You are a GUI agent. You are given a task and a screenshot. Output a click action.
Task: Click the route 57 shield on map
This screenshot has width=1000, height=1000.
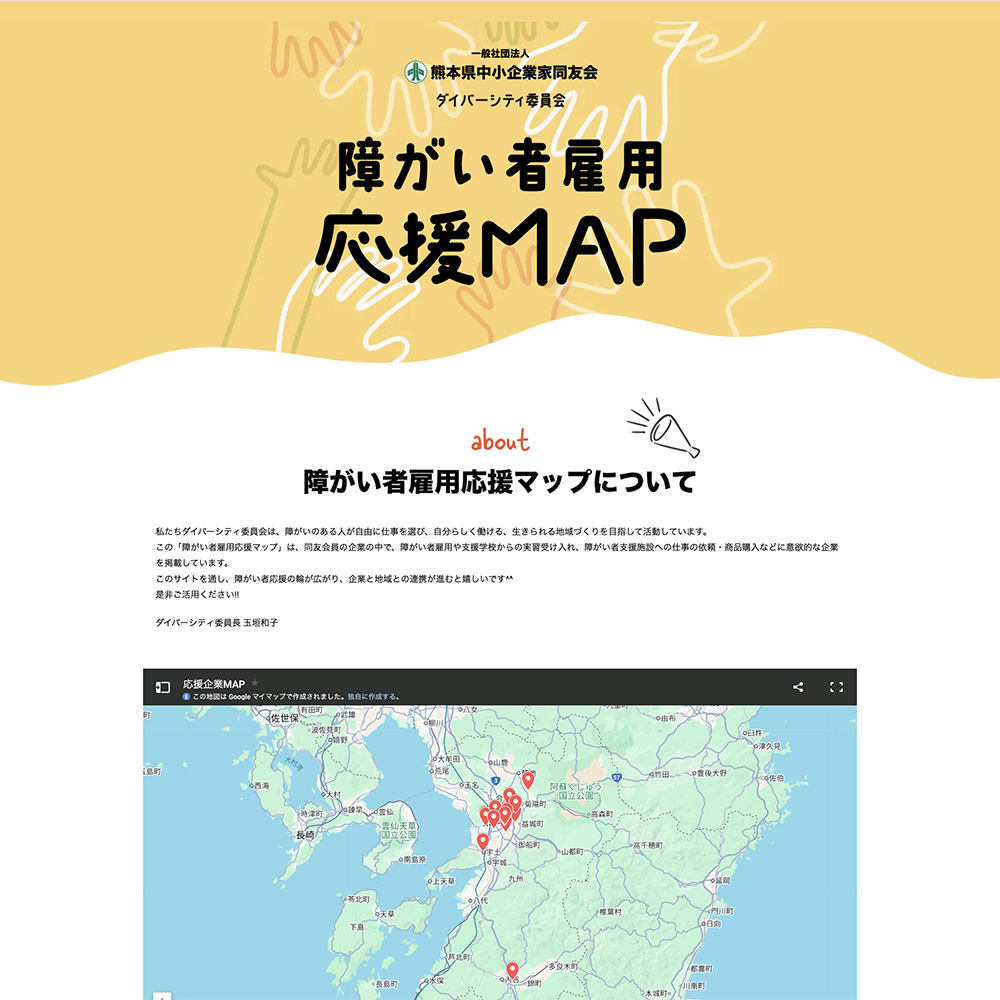coord(617,776)
